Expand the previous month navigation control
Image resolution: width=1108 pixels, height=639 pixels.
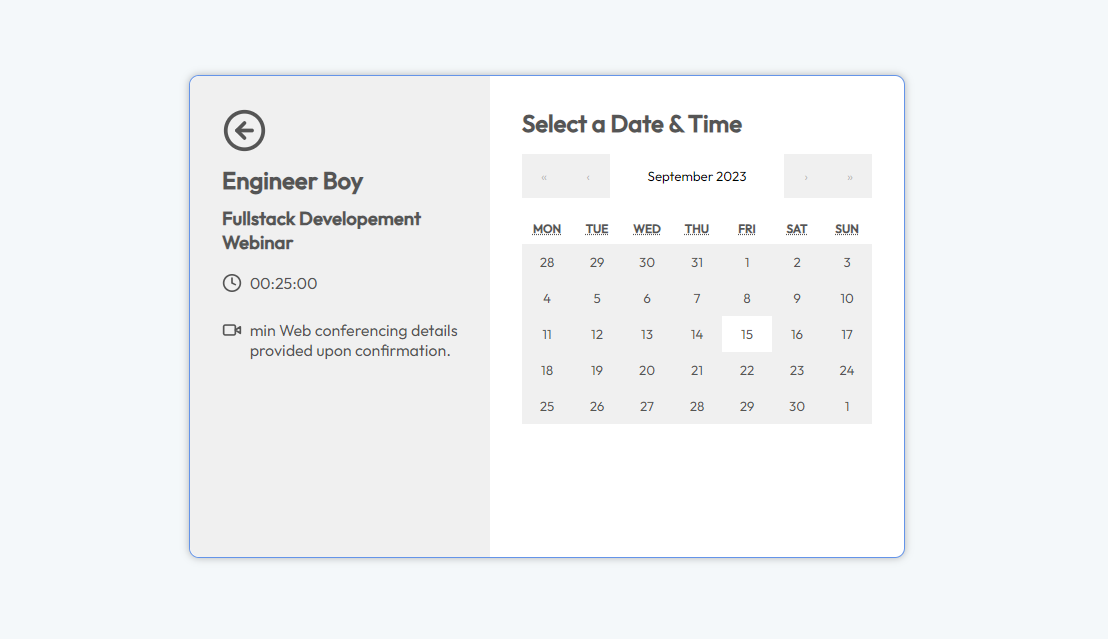565,176
